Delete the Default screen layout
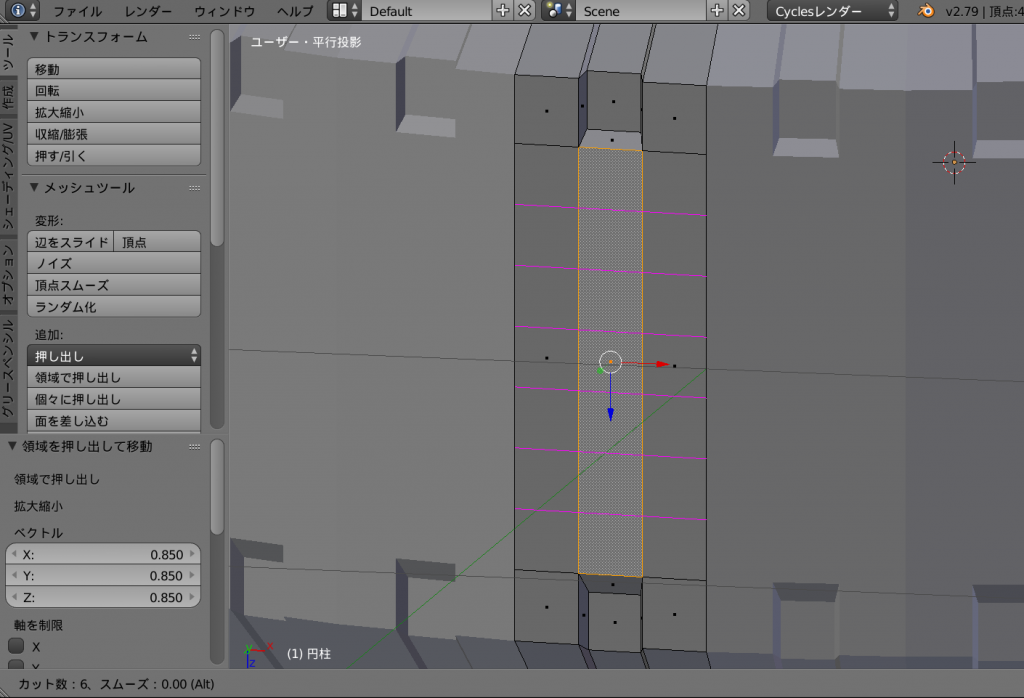This screenshot has width=1024, height=698. 525,11
